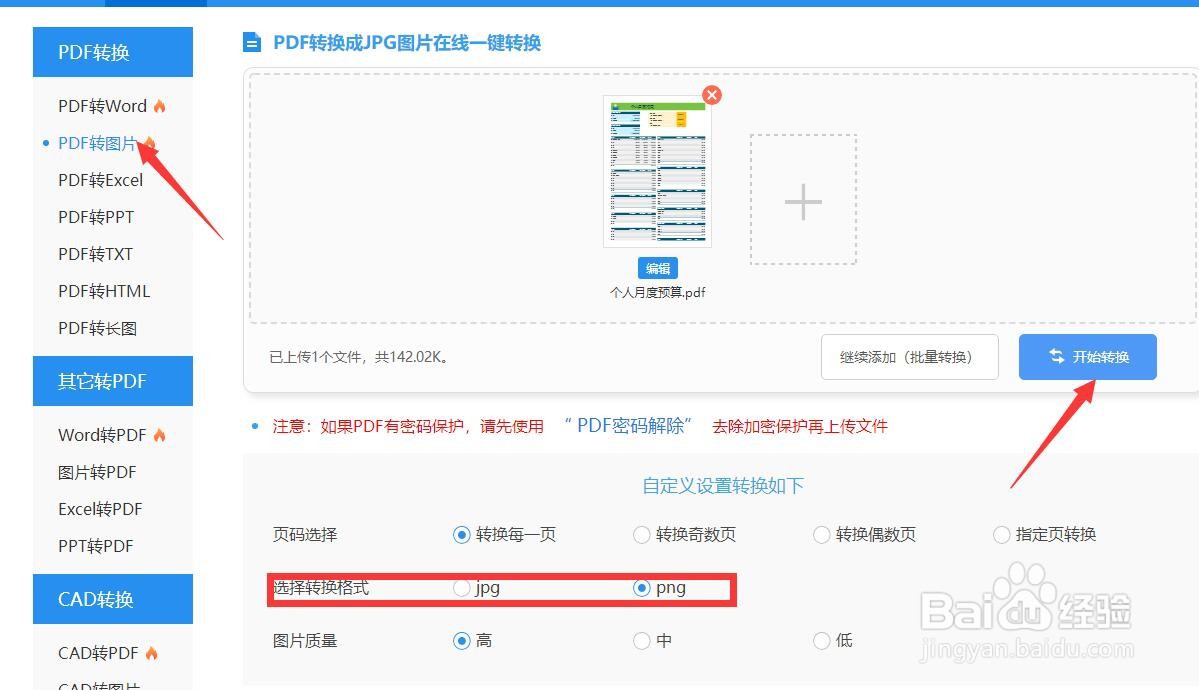The image size is (1199, 690).
Task: Open the PDF转长图 sidebar item
Action: point(99,327)
